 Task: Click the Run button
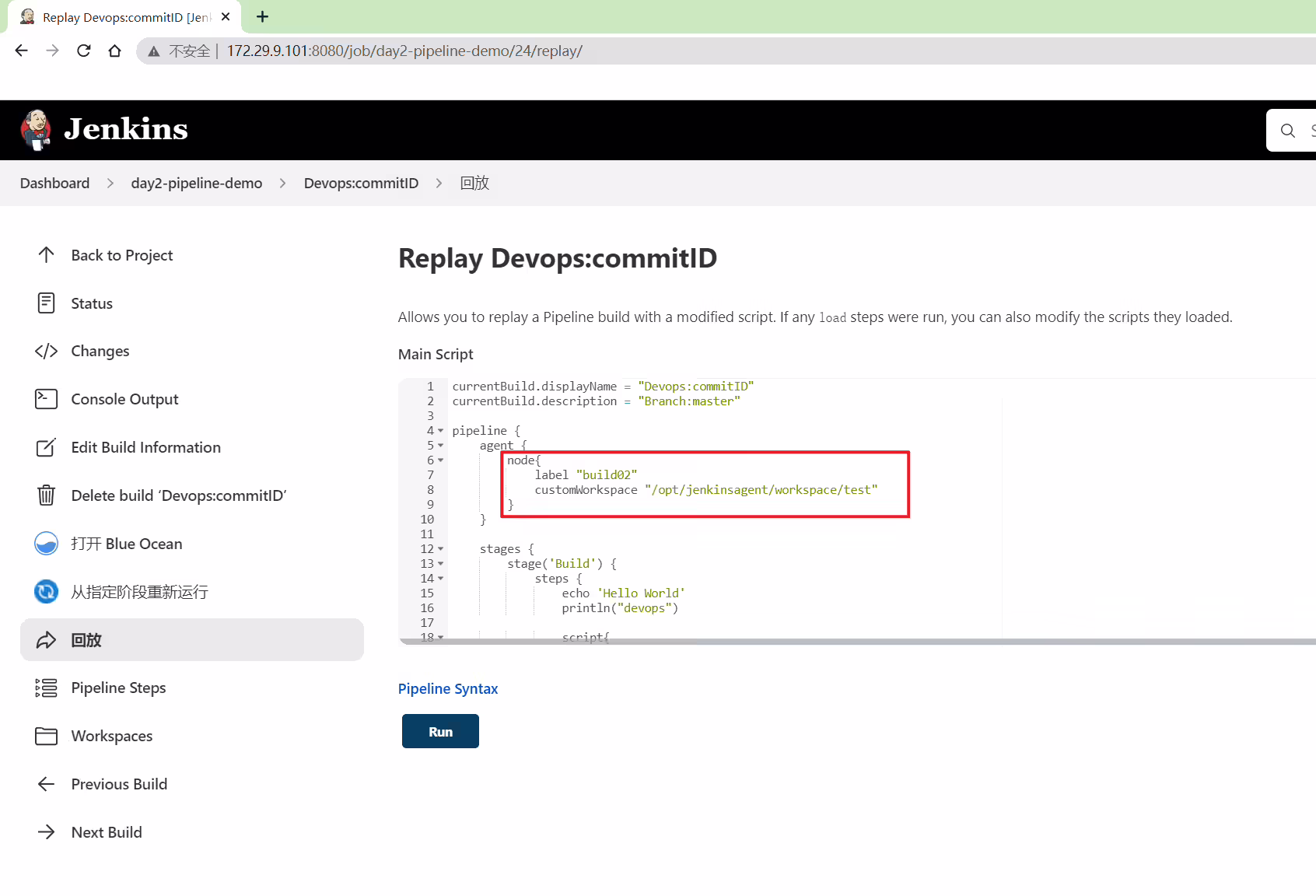(440, 731)
